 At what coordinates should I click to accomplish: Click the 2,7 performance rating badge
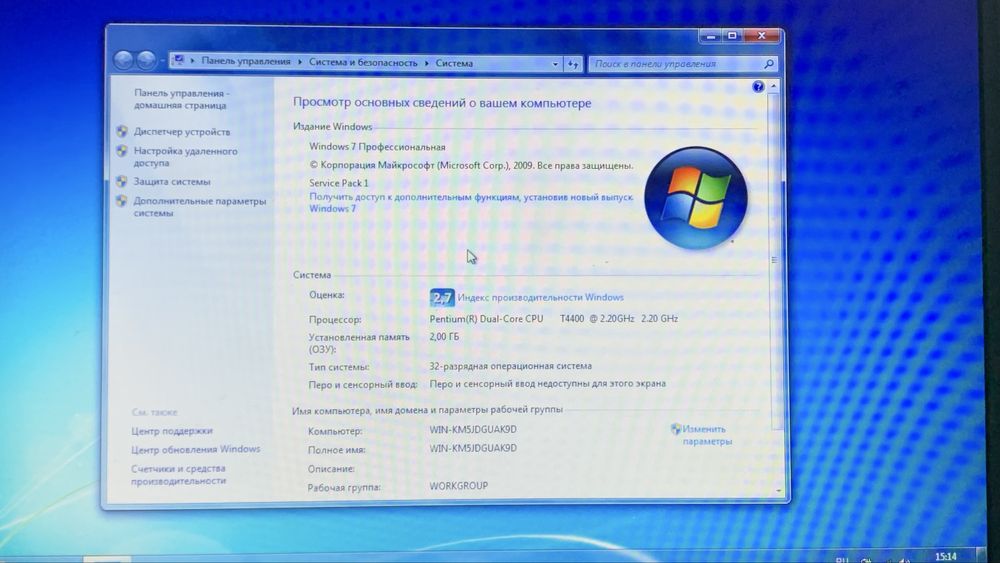(442, 297)
